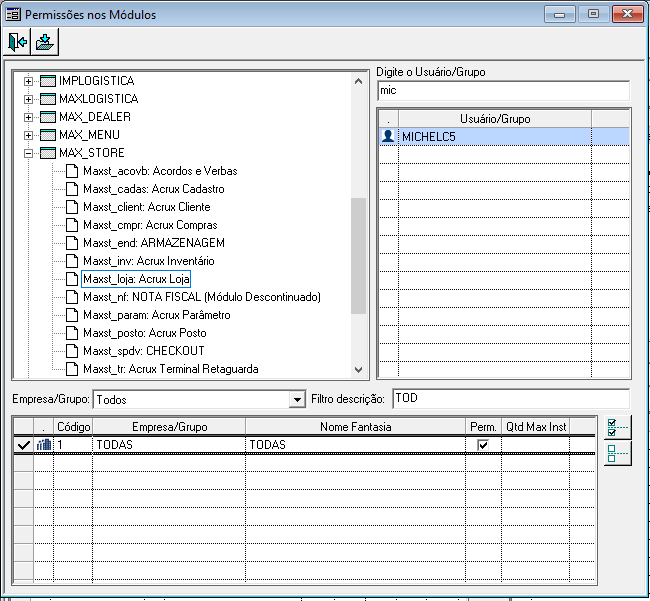Expand the MAXLOGISTICA tree node
Screen dimensions: 650x601
(28, 99)
